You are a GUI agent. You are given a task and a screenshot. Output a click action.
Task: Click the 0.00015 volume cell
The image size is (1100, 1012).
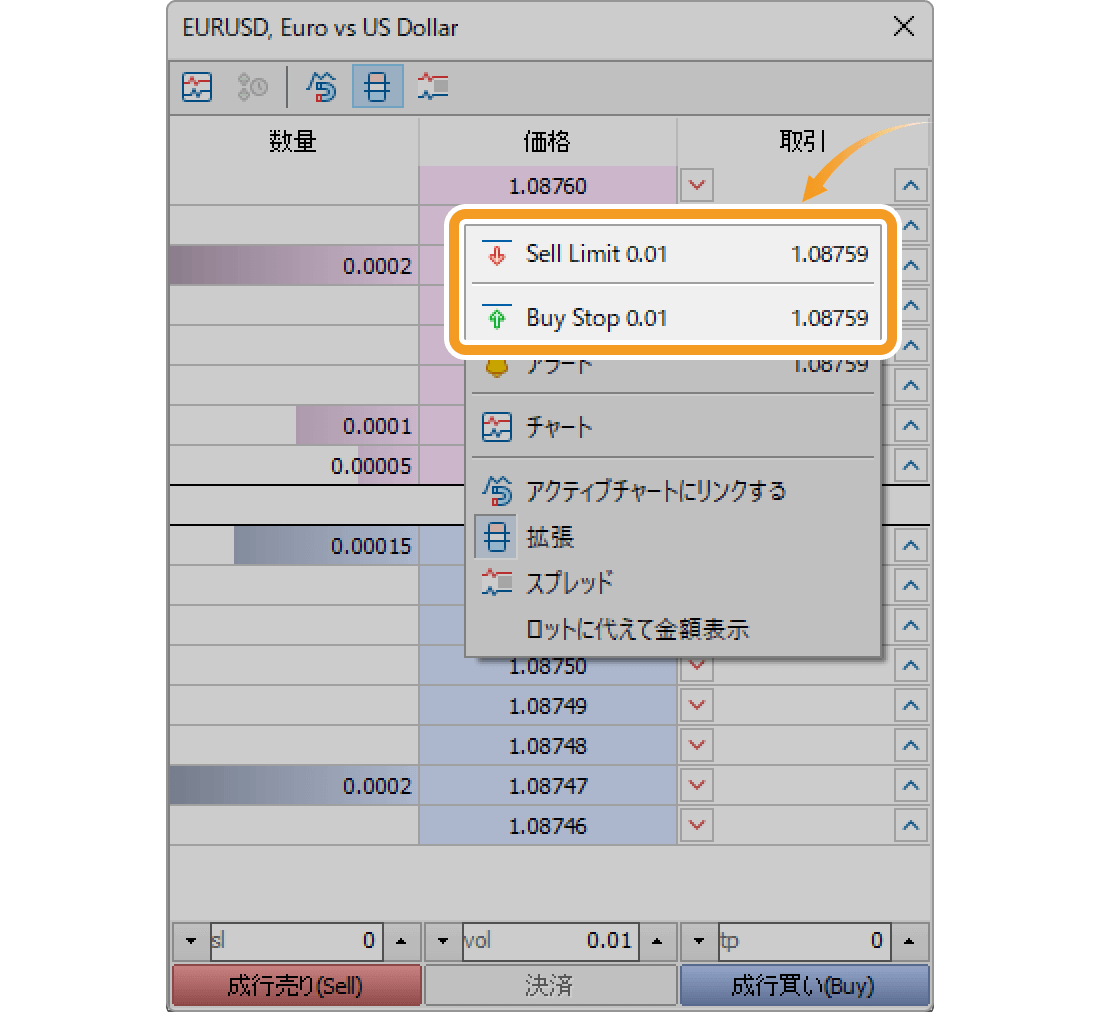(294, 546)
